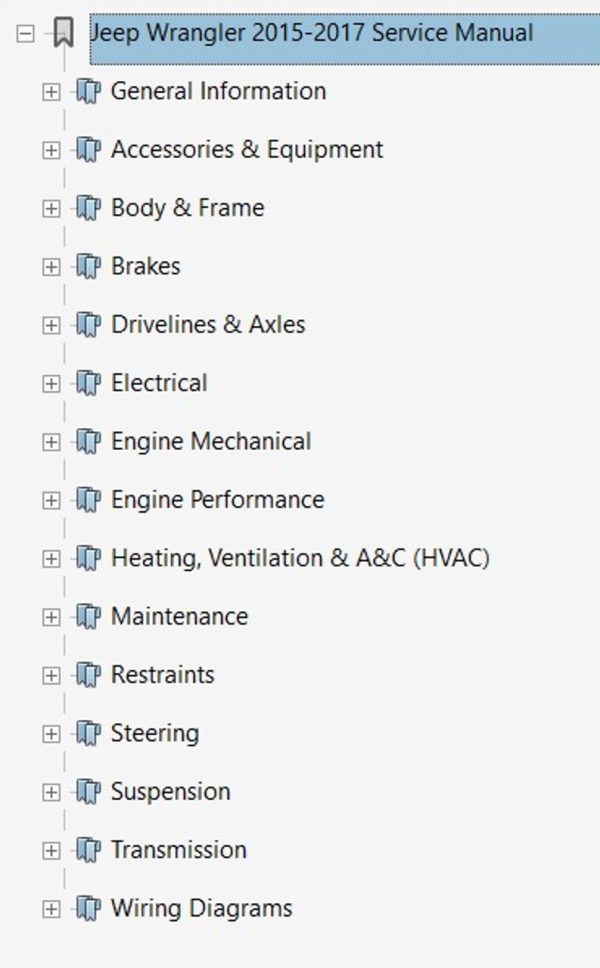600x968 pixels.
Task: Expand the Maintenance section
Action: (51, 617)
